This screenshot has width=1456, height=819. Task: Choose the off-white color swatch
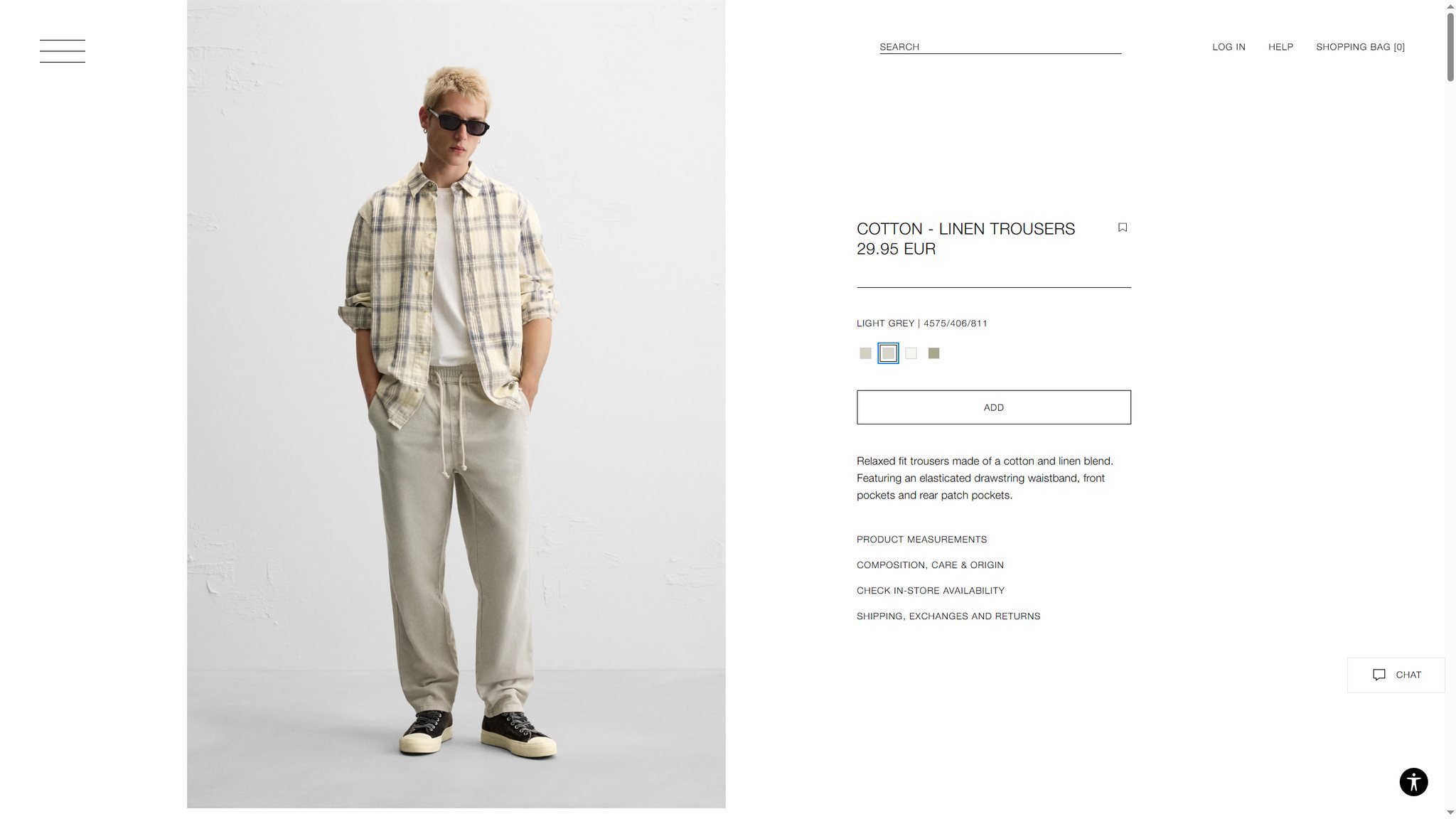[911, 353]
